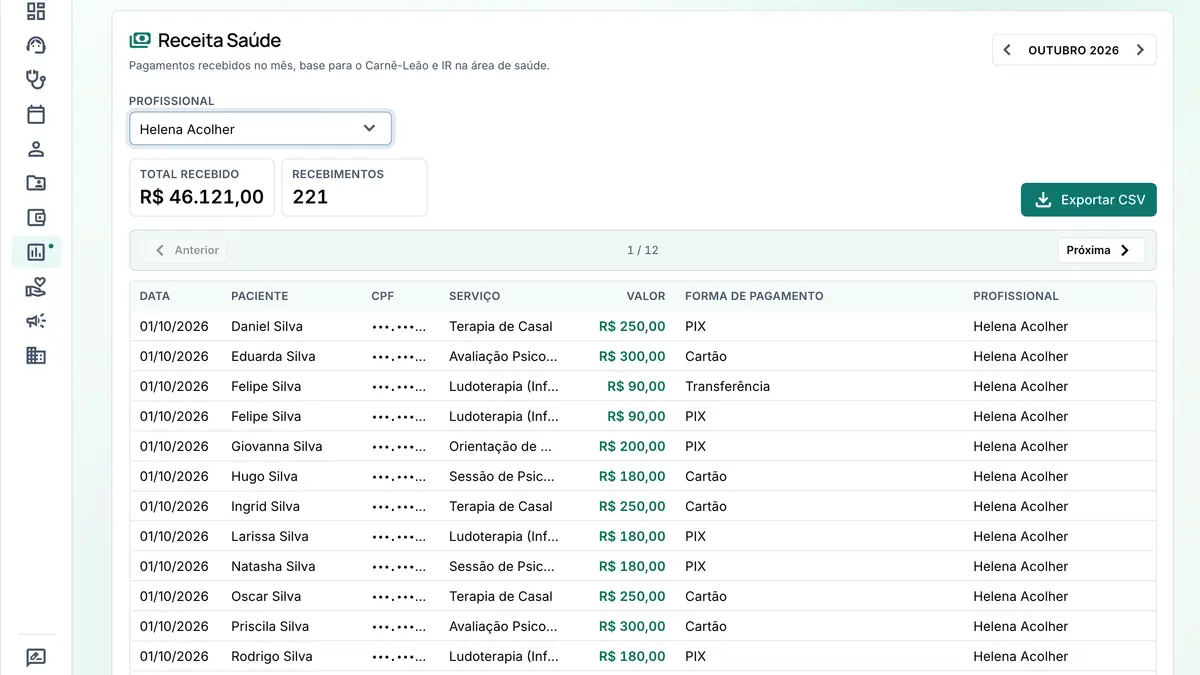
Task: Click the Orientação de service cell
Action: (501, 446)
